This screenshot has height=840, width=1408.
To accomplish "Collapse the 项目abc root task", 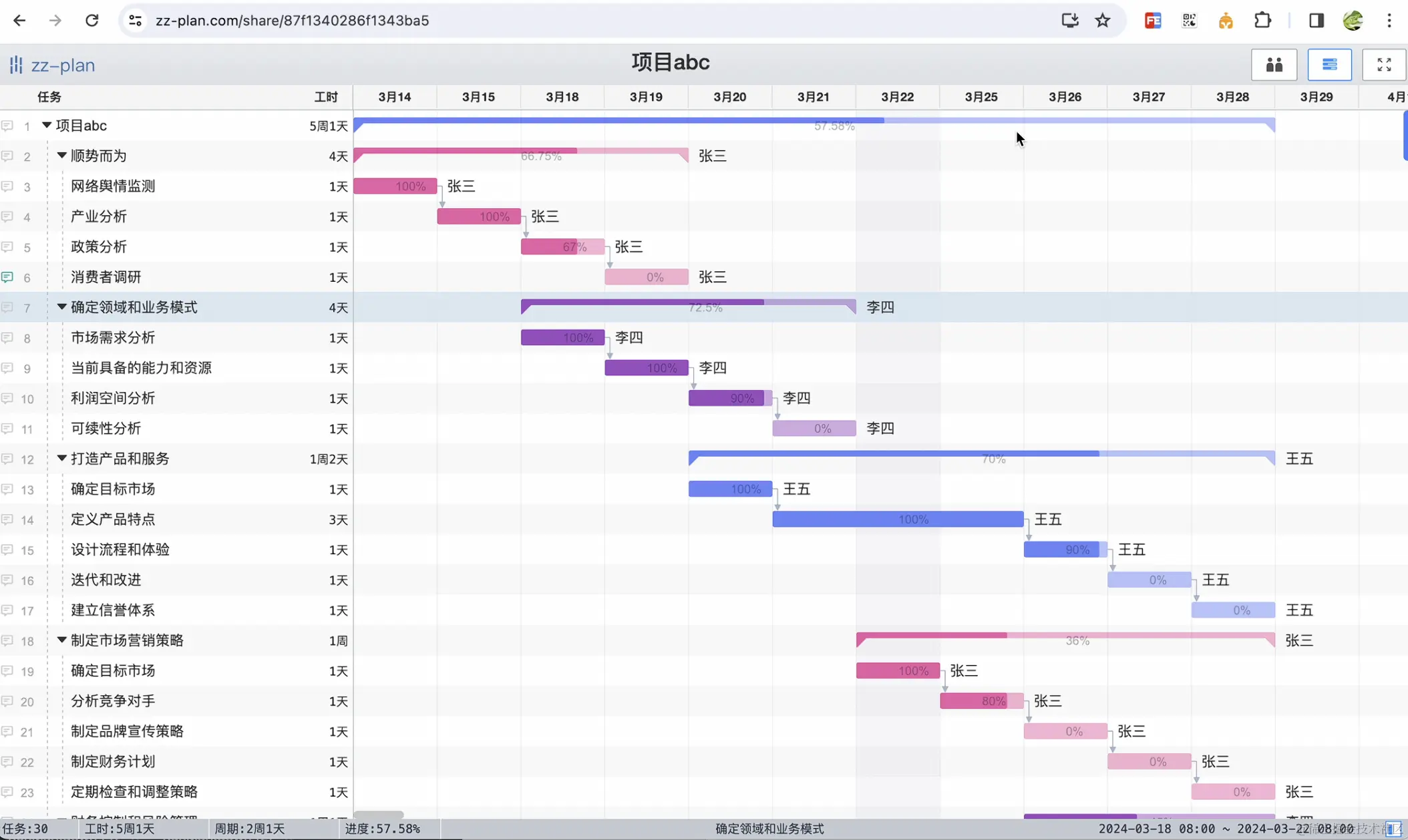I will pos(47,125).
